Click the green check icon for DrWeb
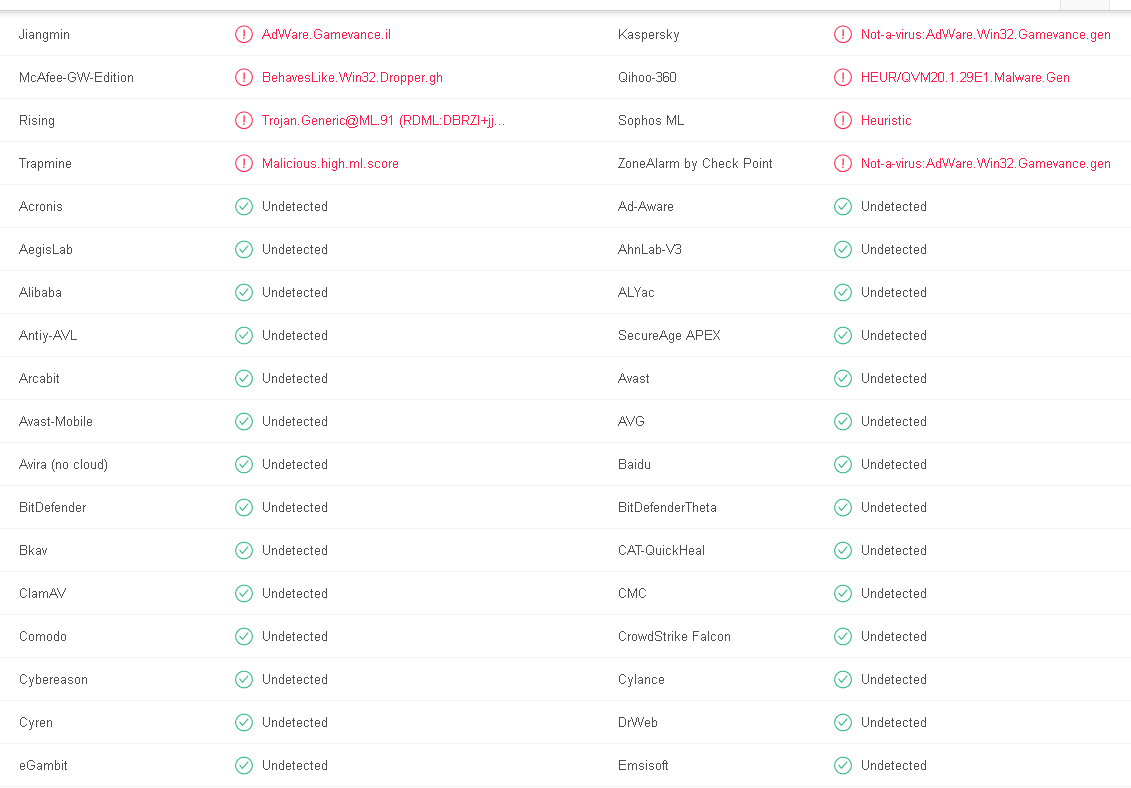This screenshot has width=1131, height=788. (x=842, y=722)
